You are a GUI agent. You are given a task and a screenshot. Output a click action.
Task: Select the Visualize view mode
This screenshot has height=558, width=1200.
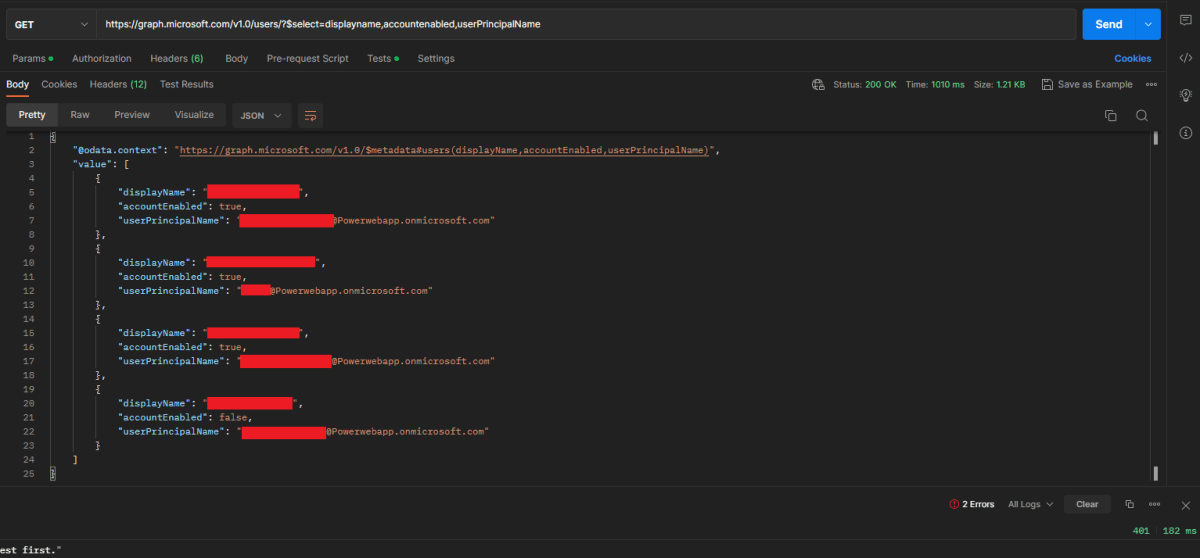click(194, 115)
